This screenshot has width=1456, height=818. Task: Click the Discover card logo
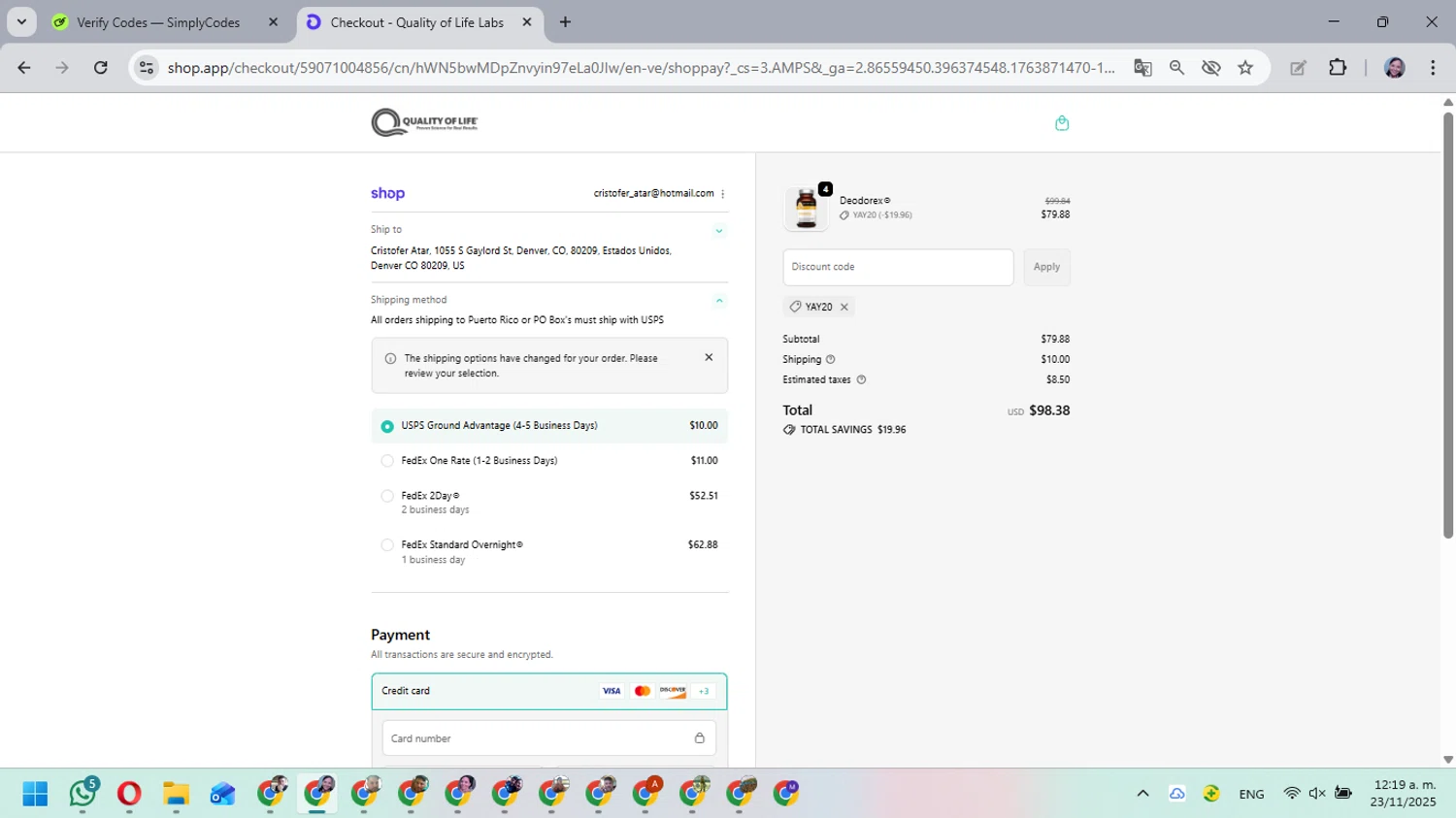tap(673, 691)
